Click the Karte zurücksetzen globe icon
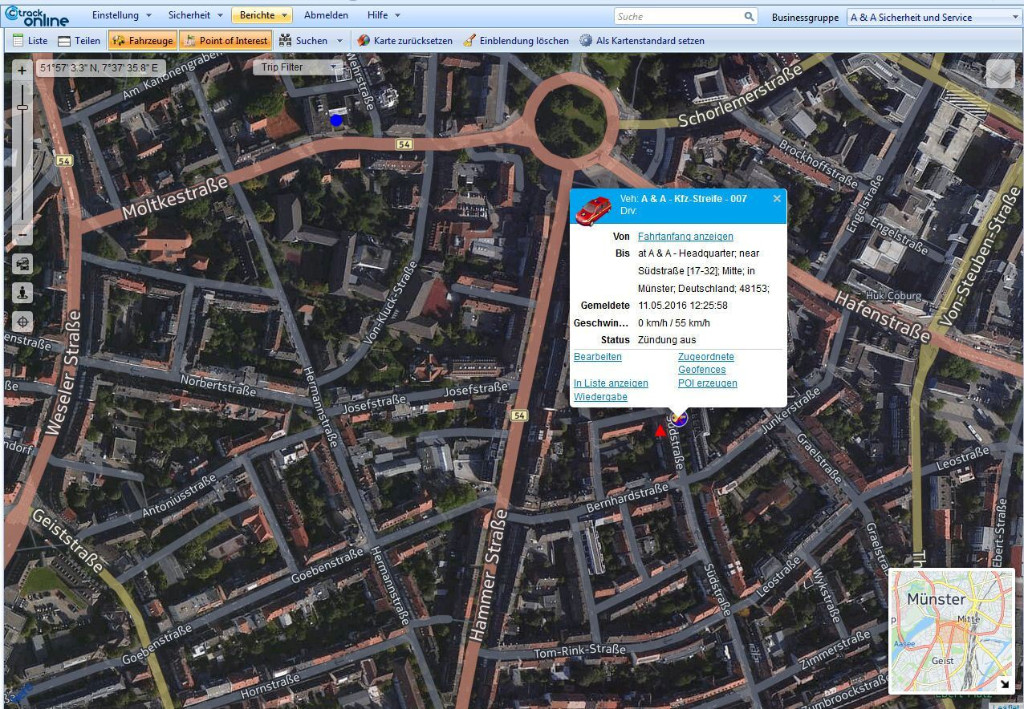 pyautogui.click(x=364, y=40)
